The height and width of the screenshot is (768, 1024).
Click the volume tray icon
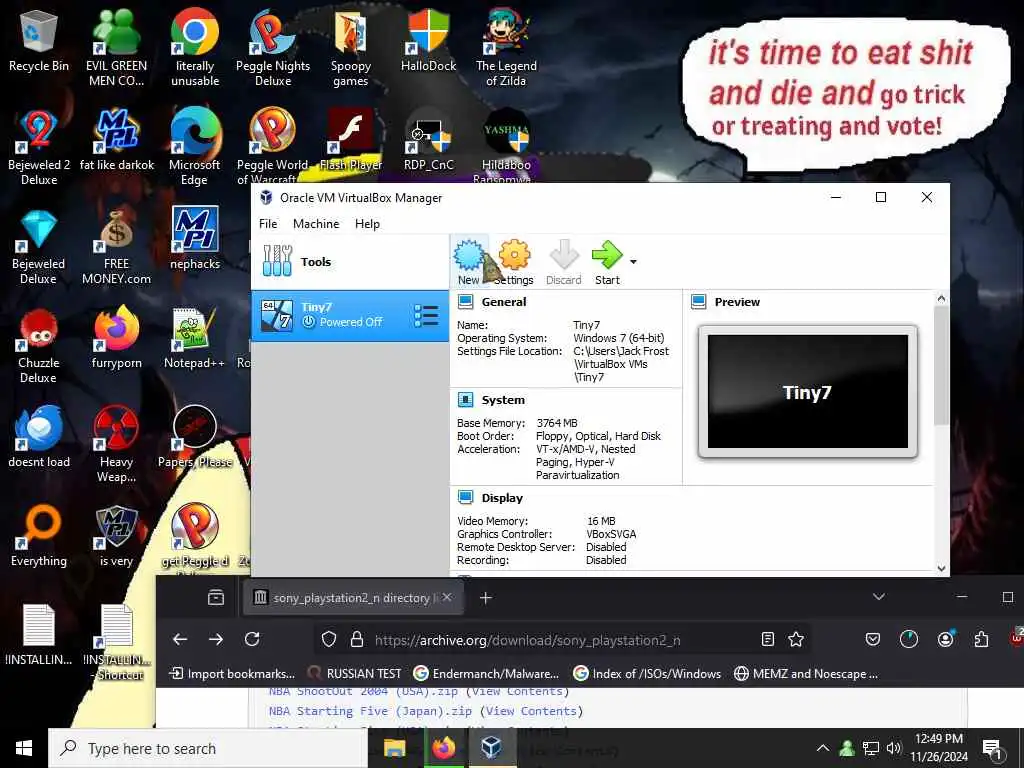(x=894, y=748)
